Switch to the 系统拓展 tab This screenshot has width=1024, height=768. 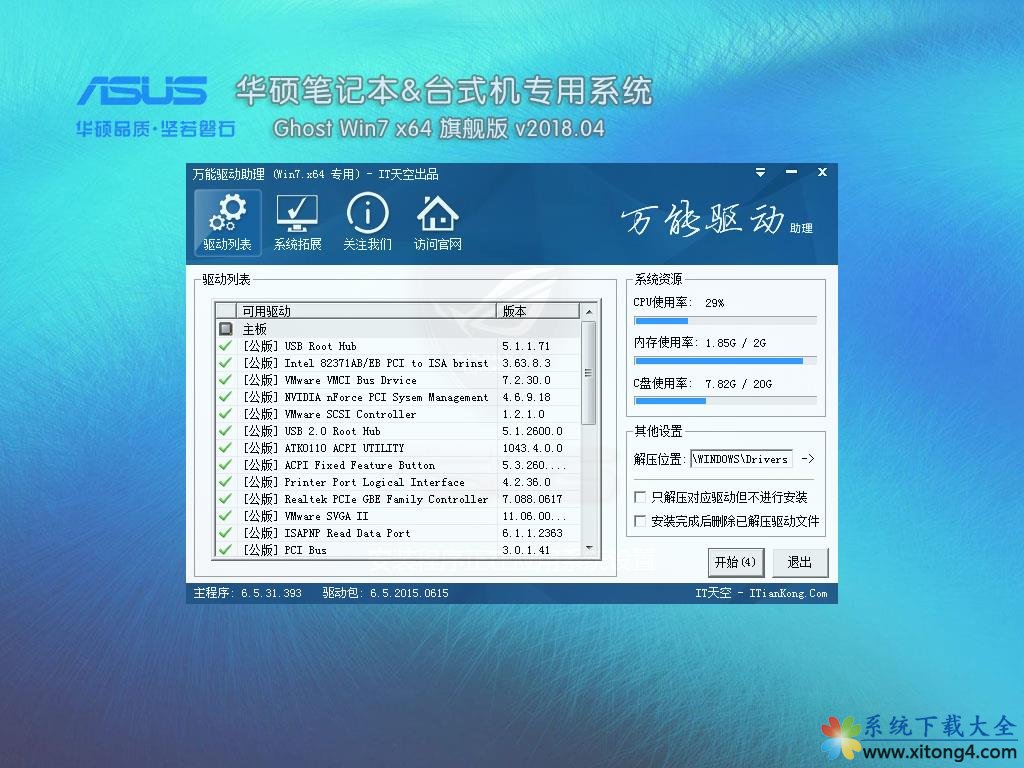click(x=297, y=223)
